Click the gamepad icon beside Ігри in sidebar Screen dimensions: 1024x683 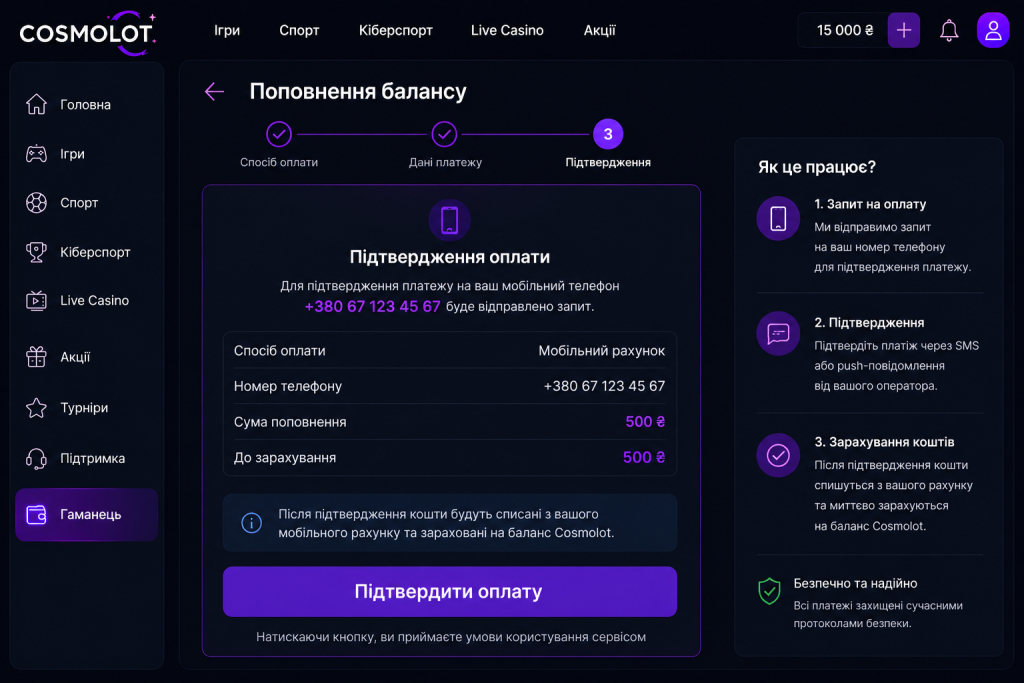coord(37,154)
